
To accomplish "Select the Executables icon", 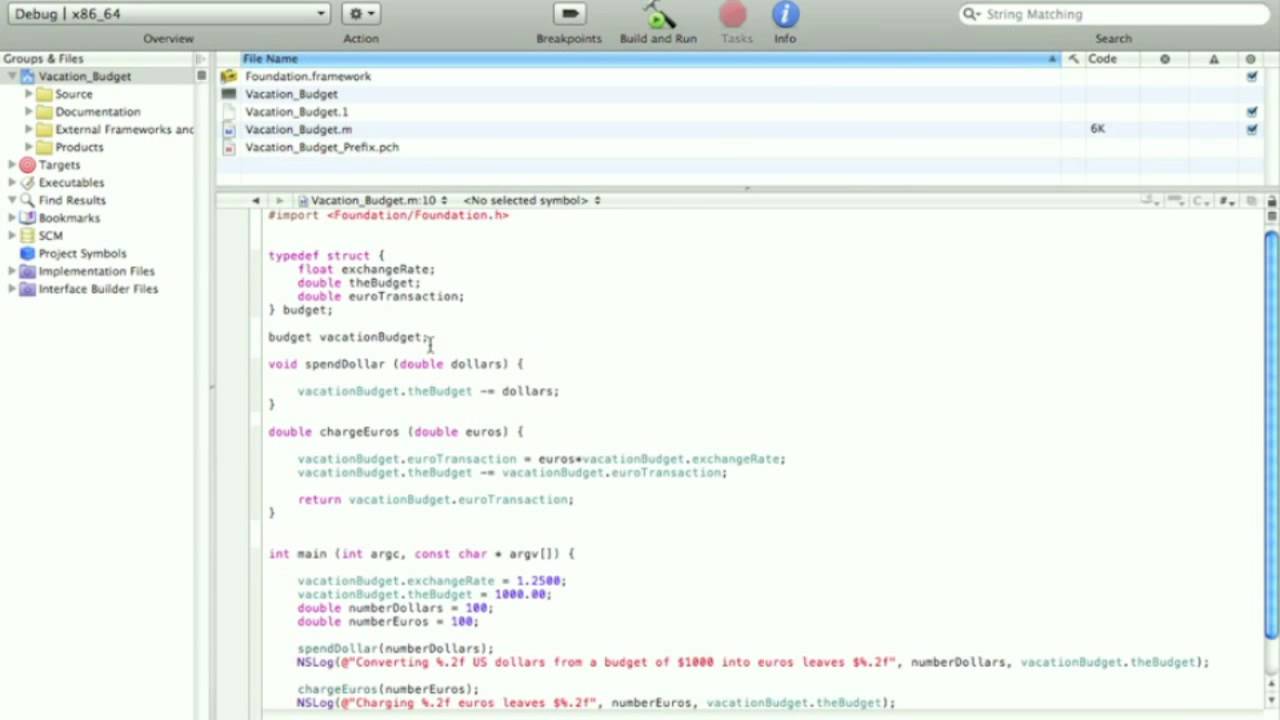I will 27,183.
